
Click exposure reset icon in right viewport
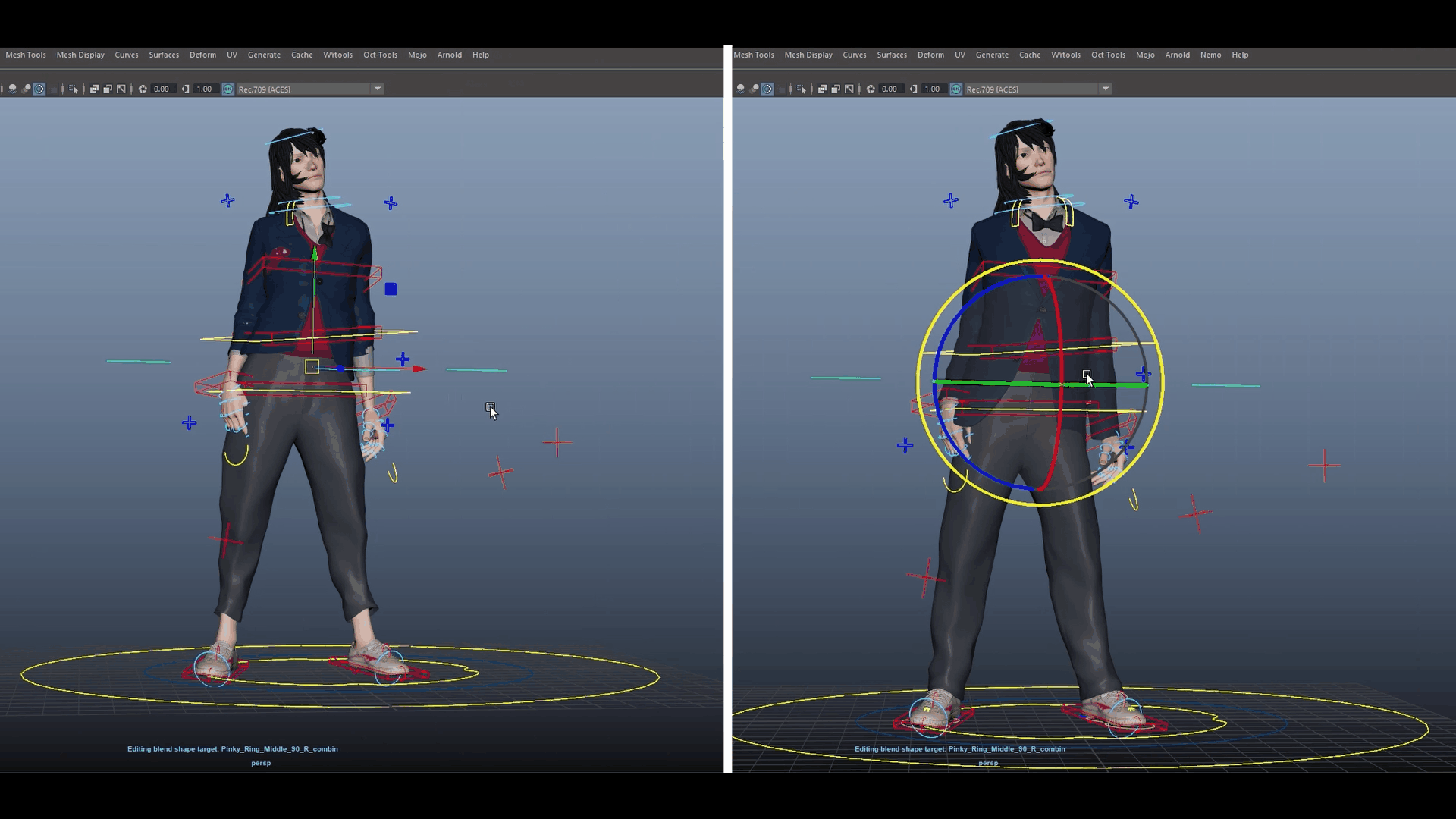[871, 89]
